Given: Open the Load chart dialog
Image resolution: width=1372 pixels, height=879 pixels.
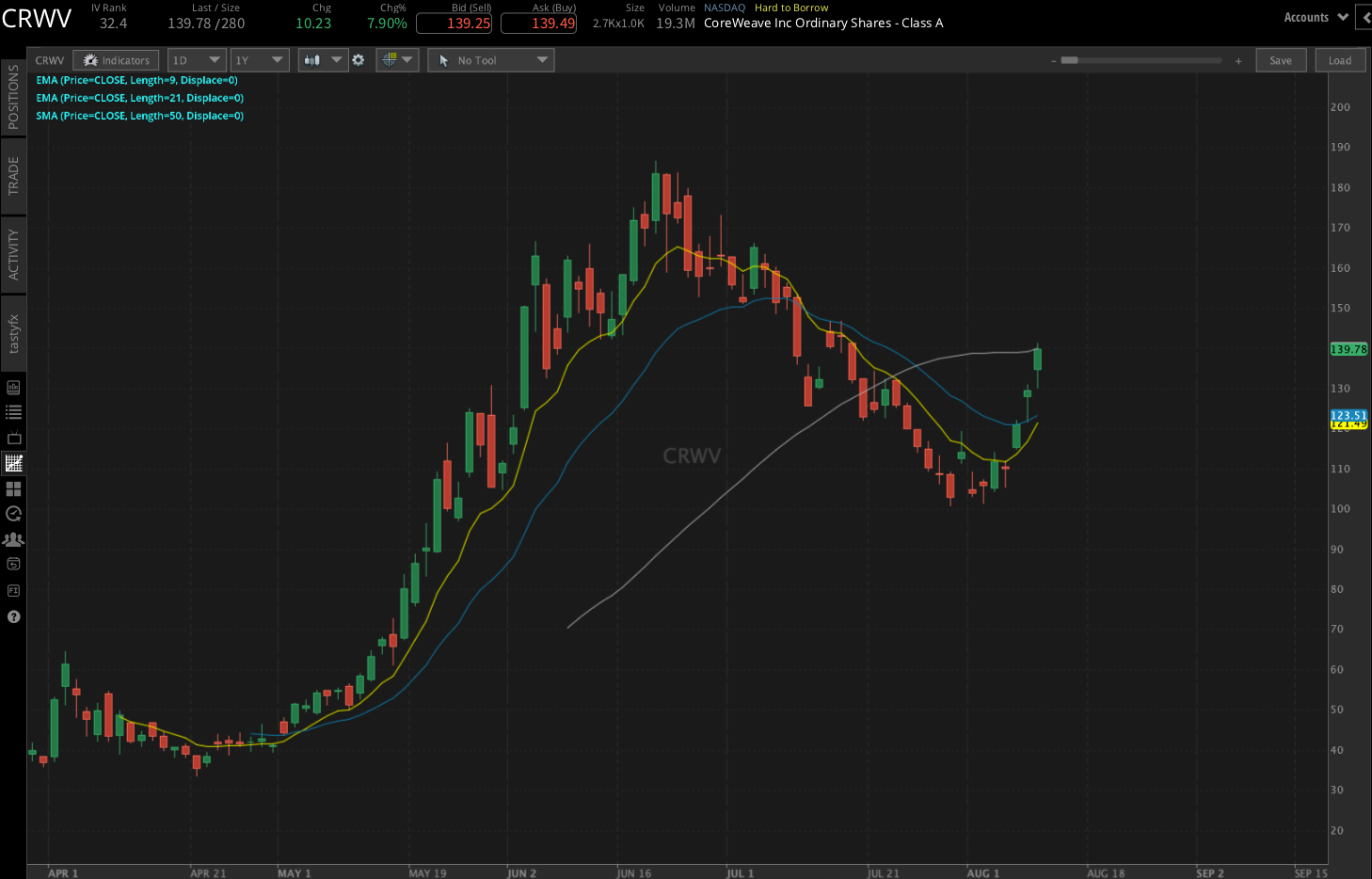Looking at the screenshot, I should click(x=1340, y=59).
